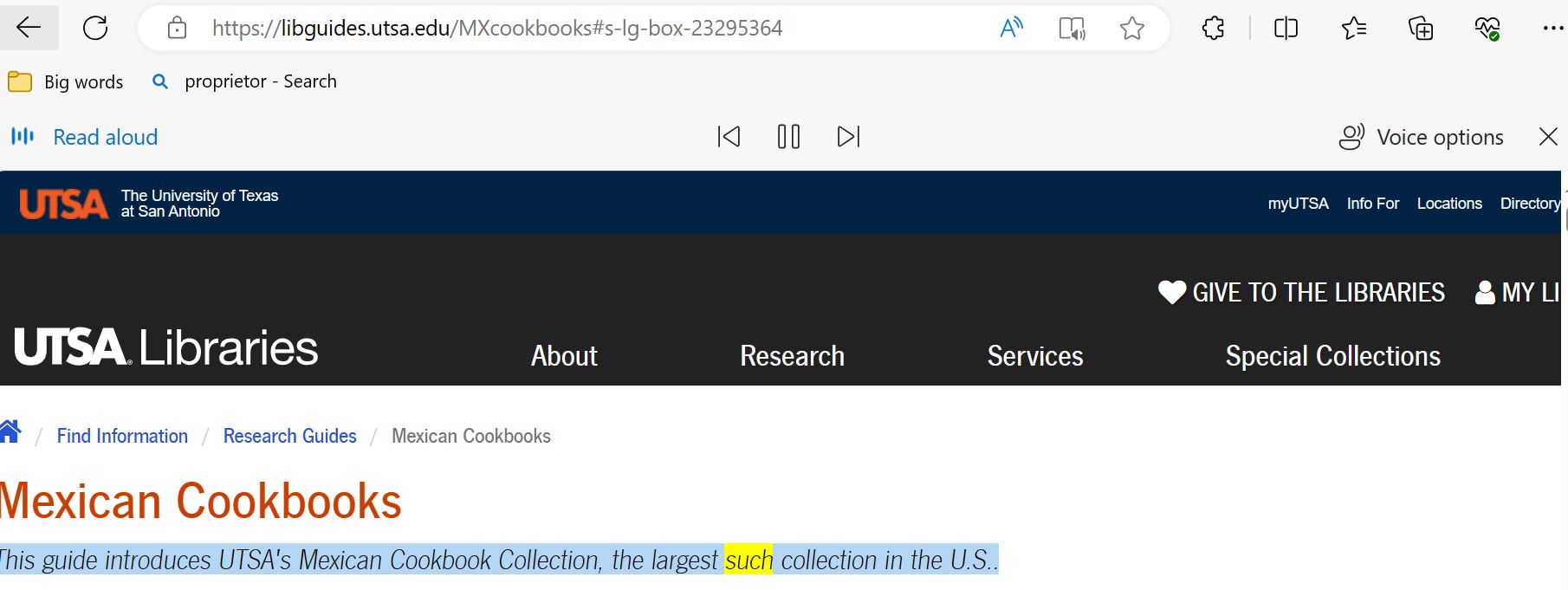Go back using the browser back arrow
Screen dimensions: 1568x590
pyautogui.click(x=29, y=28)
